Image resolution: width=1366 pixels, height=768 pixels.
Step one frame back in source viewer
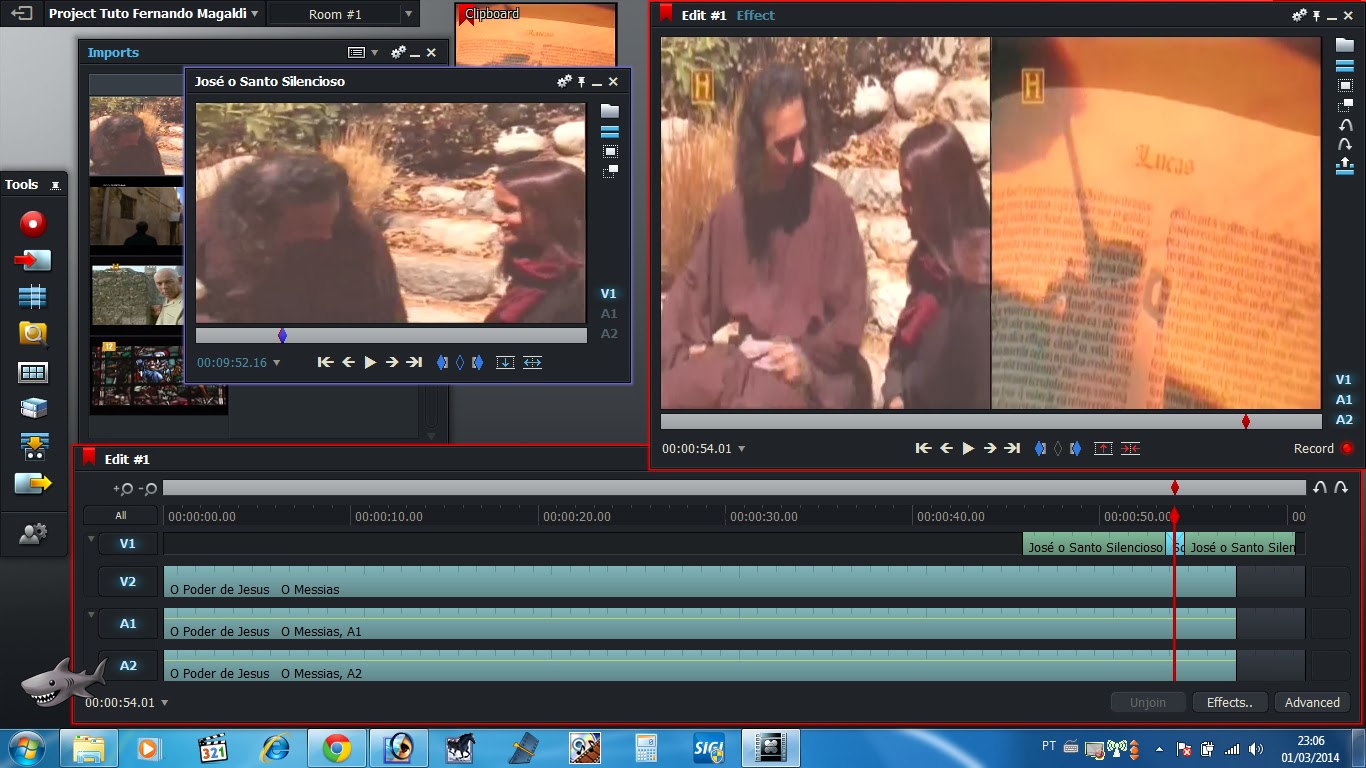[348, 362]
